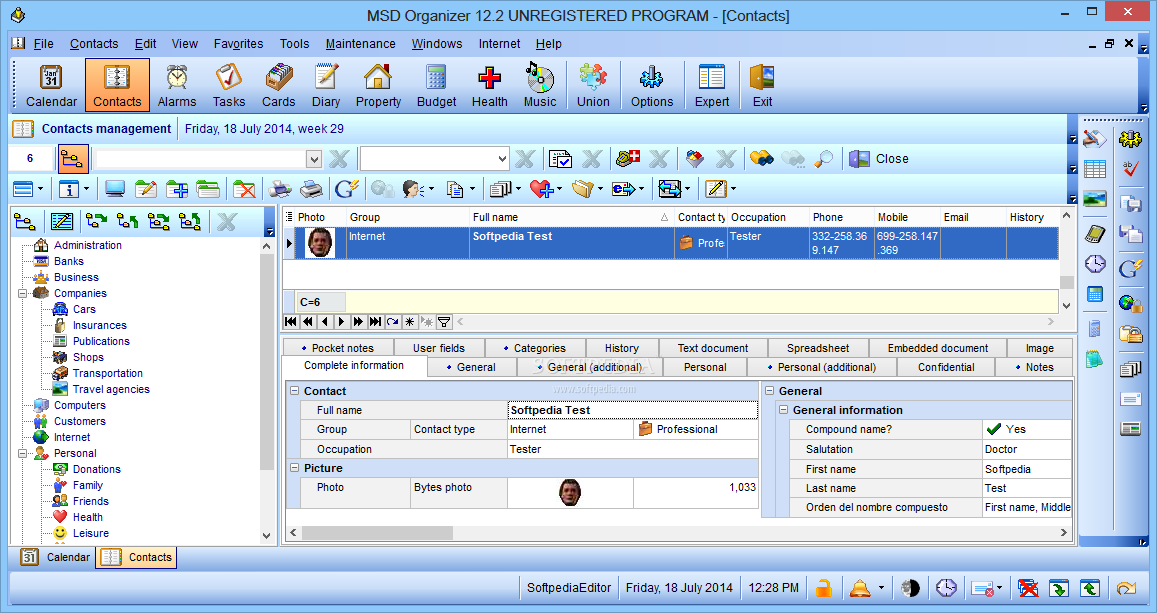Toggle the filter funnel in navigator bar
Image resolution: width=1157 pixels, height=613 pixels.
pos(443,322)
